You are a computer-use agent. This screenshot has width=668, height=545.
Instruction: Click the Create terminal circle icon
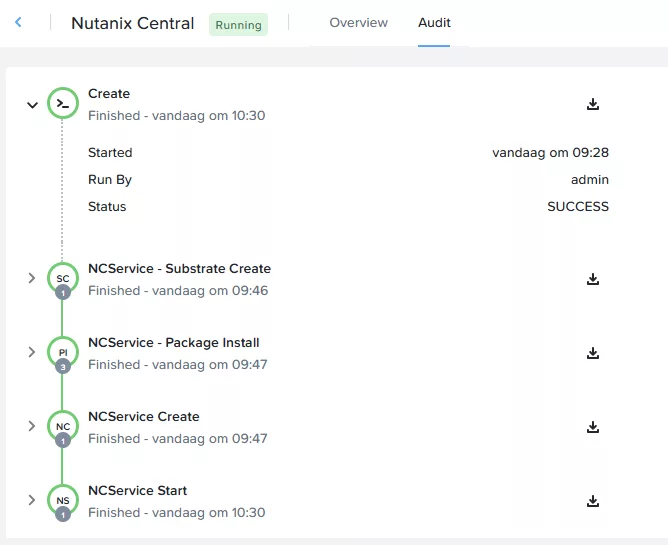click(x=62, y=104)
